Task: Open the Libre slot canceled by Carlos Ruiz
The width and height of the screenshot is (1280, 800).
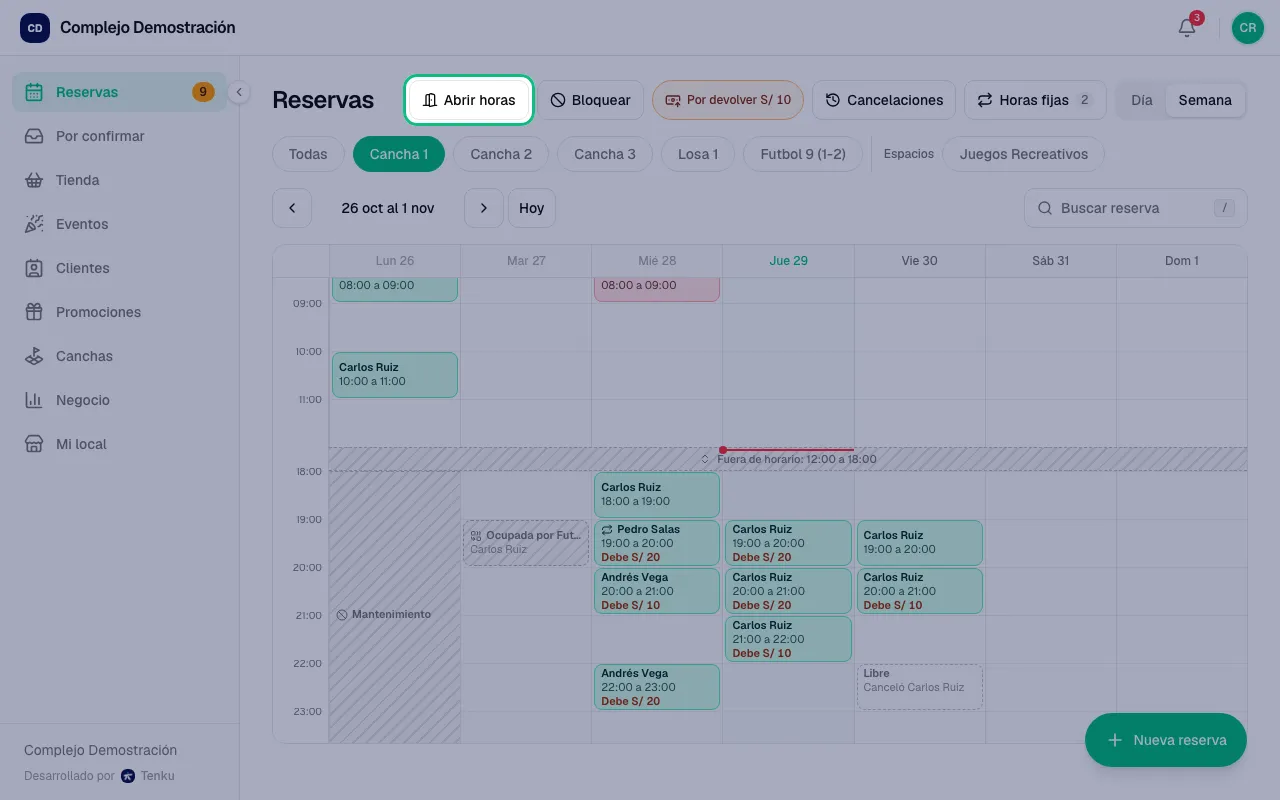Action: pos(920,687)
